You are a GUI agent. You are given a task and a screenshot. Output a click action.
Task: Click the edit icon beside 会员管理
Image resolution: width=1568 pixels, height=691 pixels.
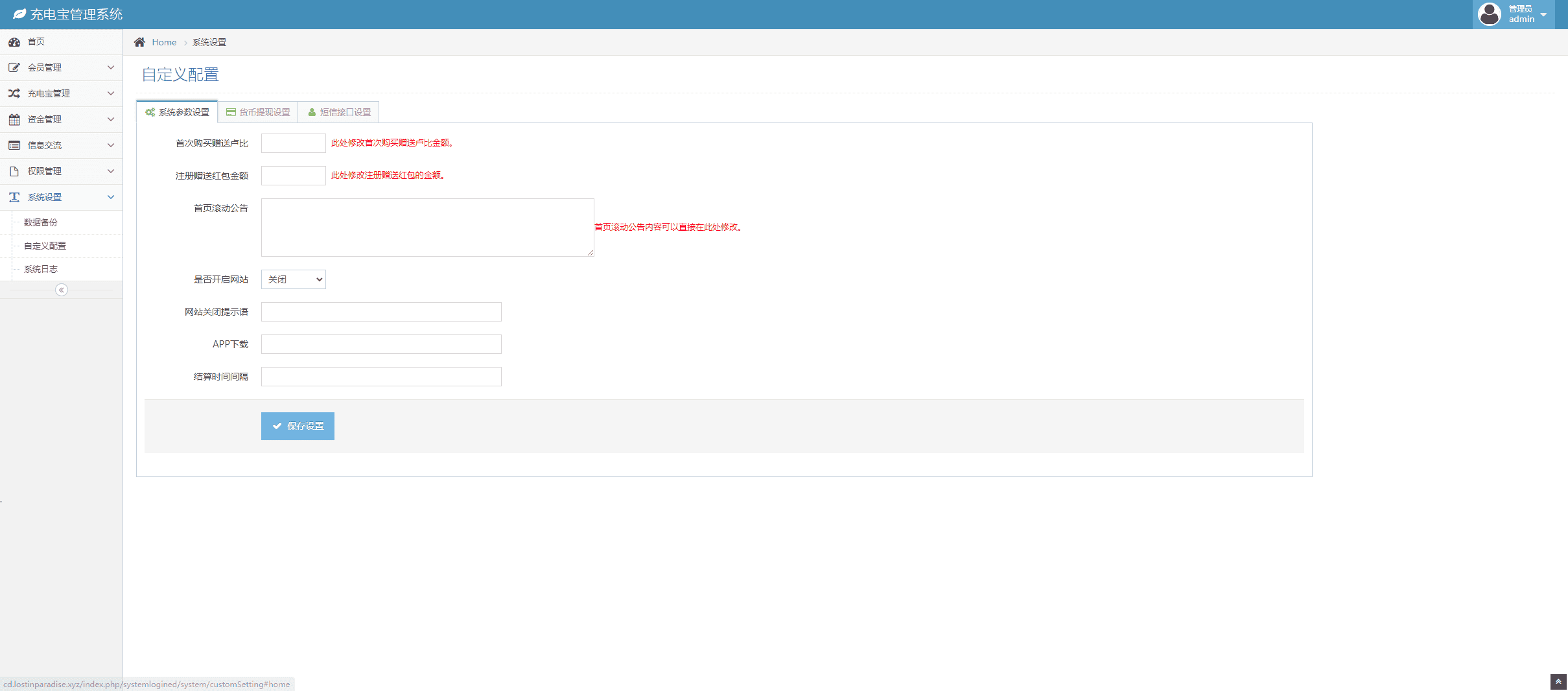(14, 67)
